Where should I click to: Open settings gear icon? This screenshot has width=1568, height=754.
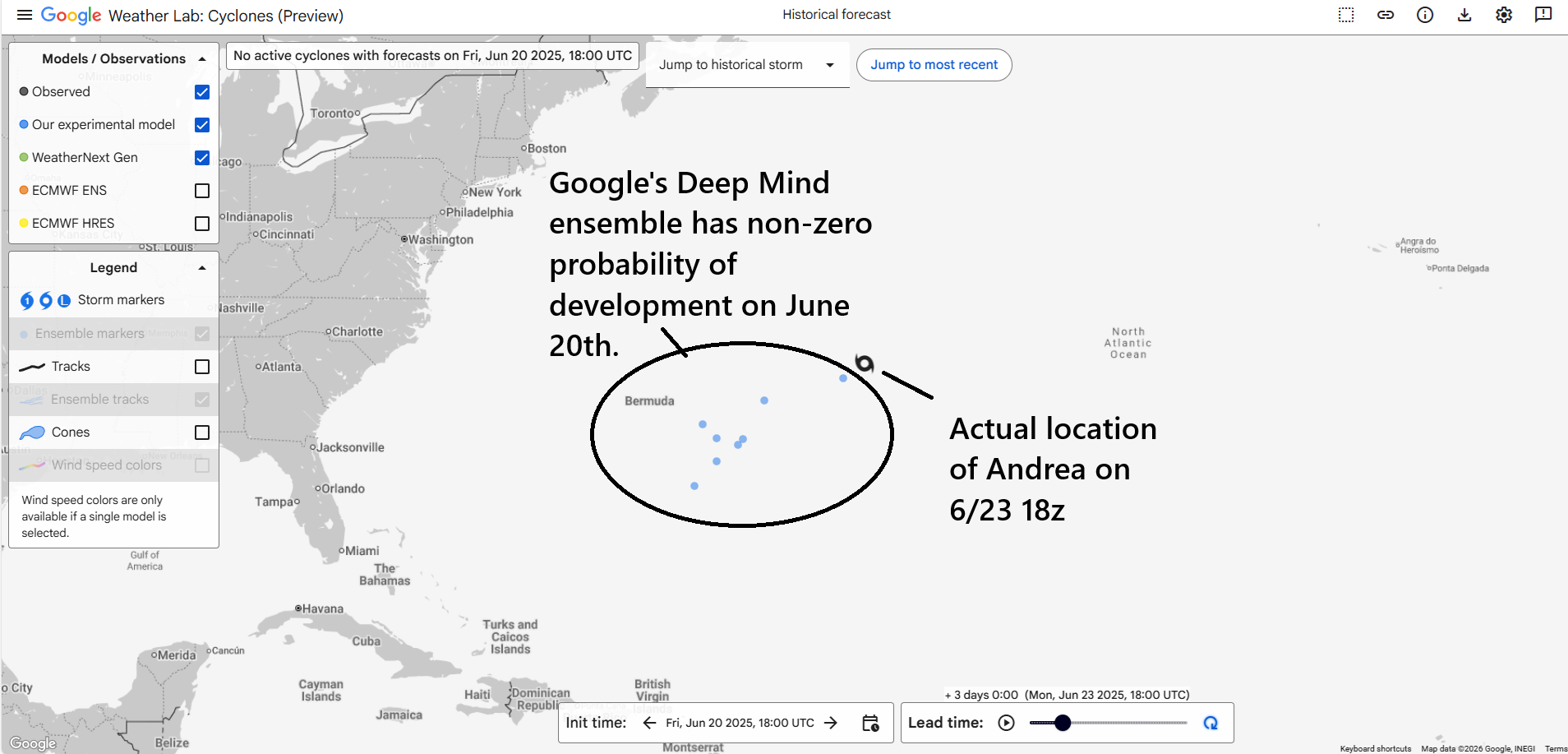pyautogui.click(x=1504, y=15)
